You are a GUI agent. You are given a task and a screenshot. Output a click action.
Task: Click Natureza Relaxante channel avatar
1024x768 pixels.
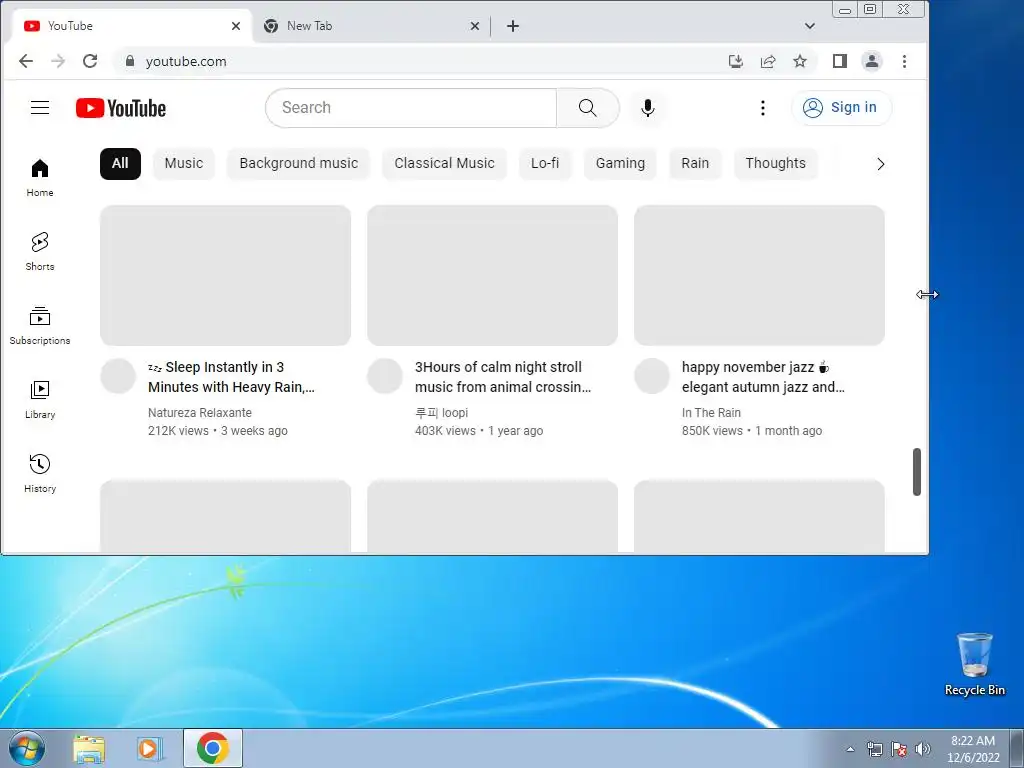(x=118, y=376)
